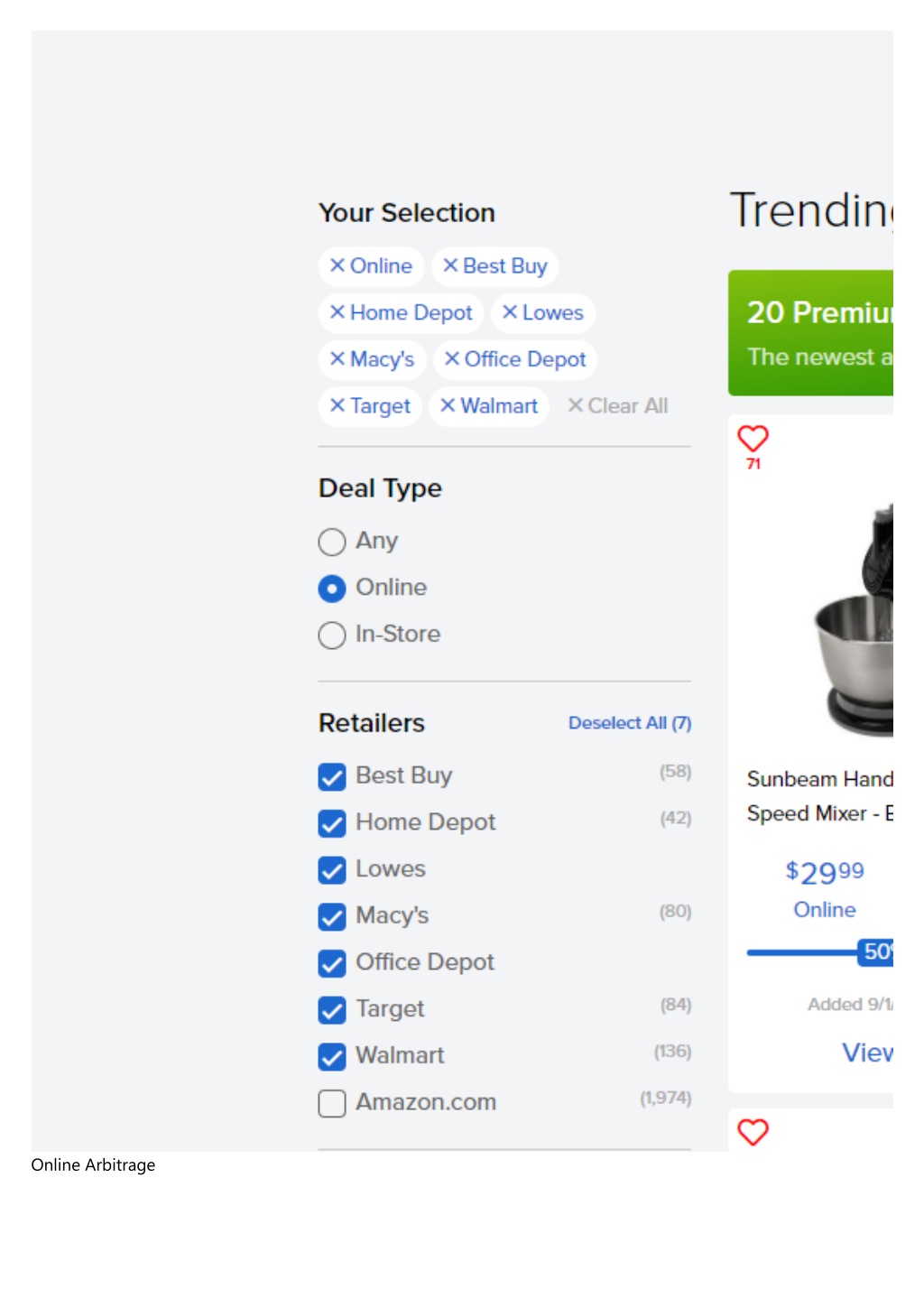Favorite the Sunbeam mixer with heart icon

753,439
